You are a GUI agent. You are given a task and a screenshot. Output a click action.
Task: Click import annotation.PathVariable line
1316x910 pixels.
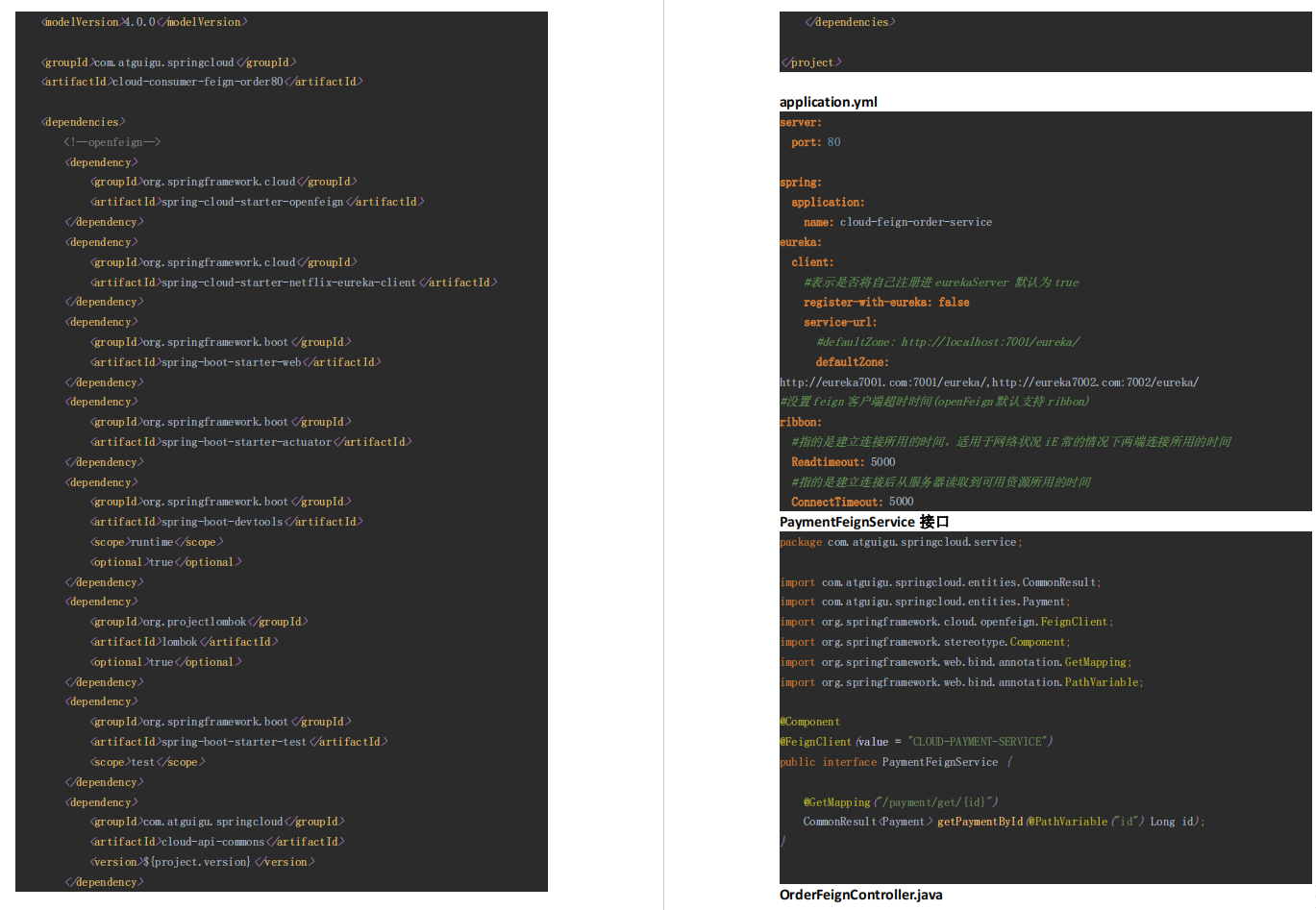tap(961, 682)
